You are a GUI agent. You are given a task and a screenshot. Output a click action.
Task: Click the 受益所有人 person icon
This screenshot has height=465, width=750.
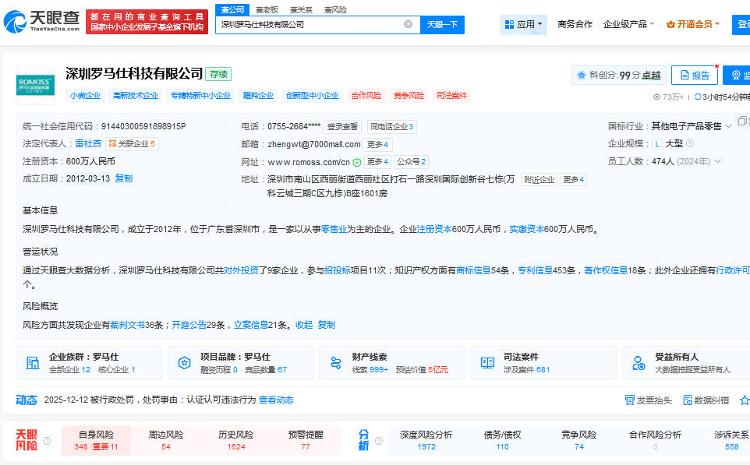(638, 362)
